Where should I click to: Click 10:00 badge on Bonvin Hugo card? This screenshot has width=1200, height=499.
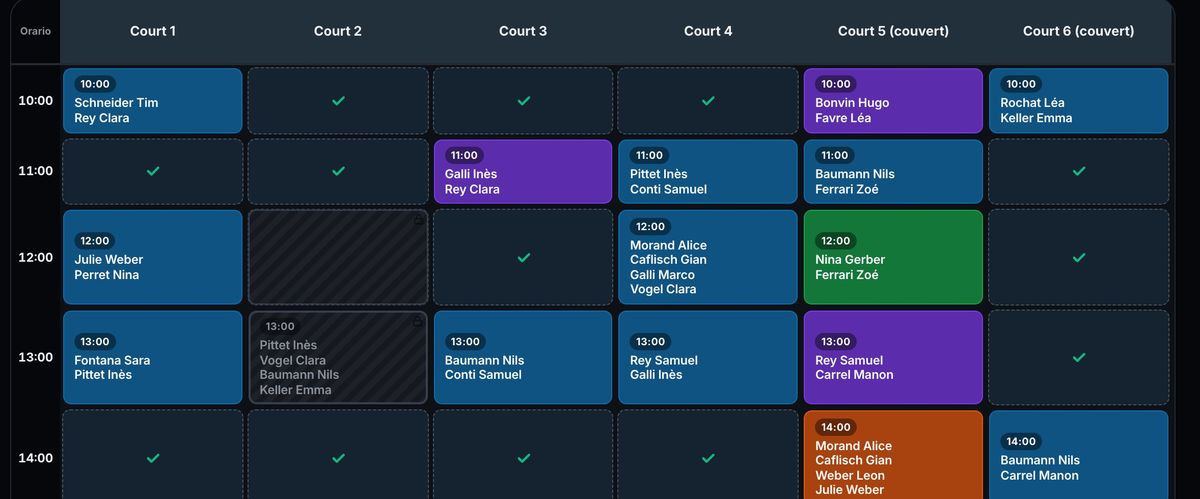836,84
